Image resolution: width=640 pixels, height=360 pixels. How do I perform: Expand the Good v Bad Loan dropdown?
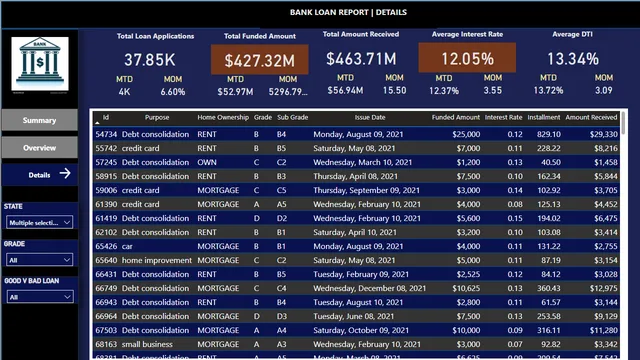tap(40, 297)
